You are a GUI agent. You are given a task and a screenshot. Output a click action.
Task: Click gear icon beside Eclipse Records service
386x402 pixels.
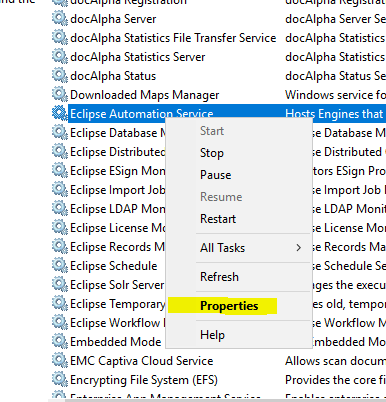tap(60, 247)
